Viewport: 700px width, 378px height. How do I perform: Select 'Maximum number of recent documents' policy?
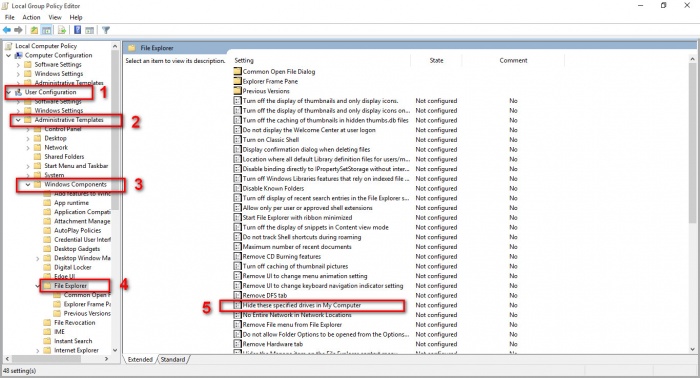[x=297, y=247]
